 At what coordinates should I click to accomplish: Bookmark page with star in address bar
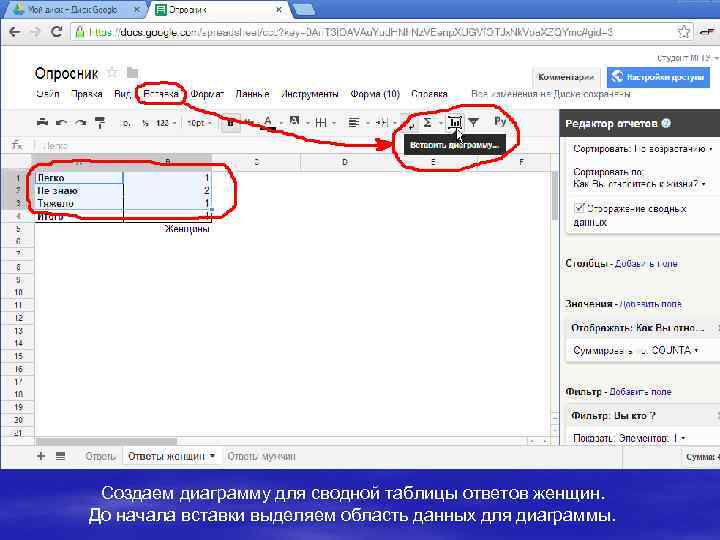683,32
